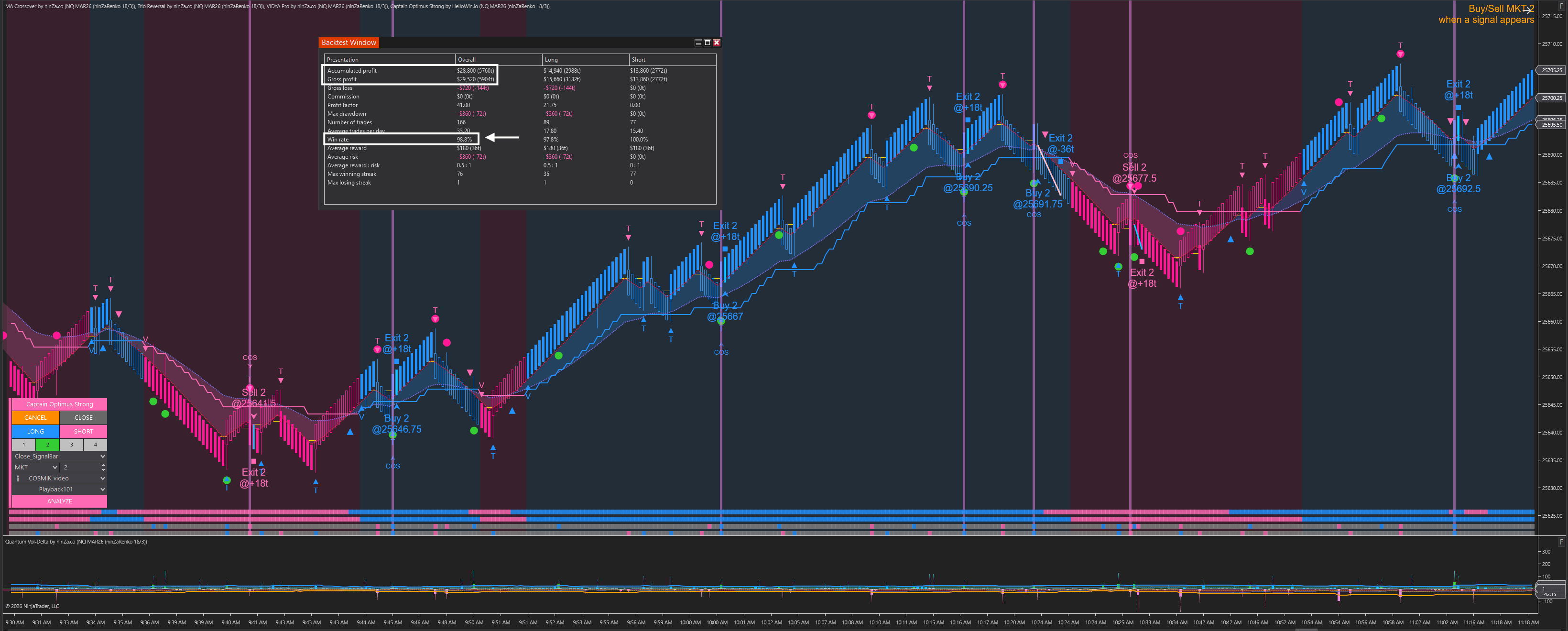Click the Captain Optimus Strong panel header
The width and height of the screenshot is (1568, 631).
[x=60, y=404]
